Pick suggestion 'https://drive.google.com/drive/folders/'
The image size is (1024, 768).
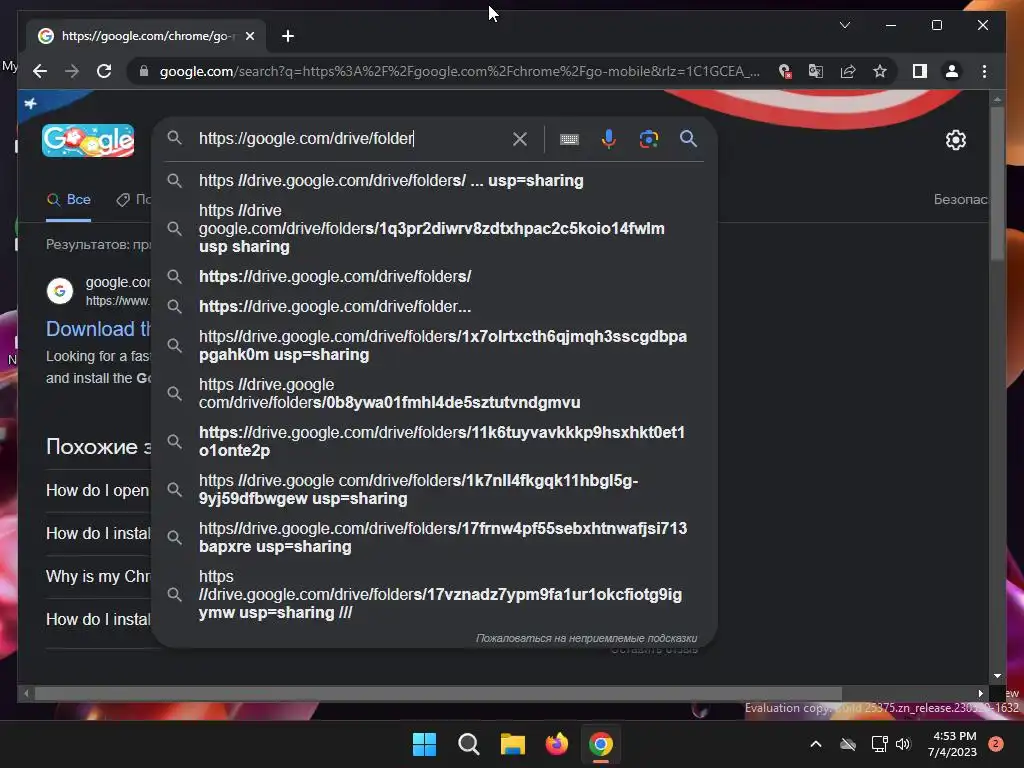(x=434, y=276)
